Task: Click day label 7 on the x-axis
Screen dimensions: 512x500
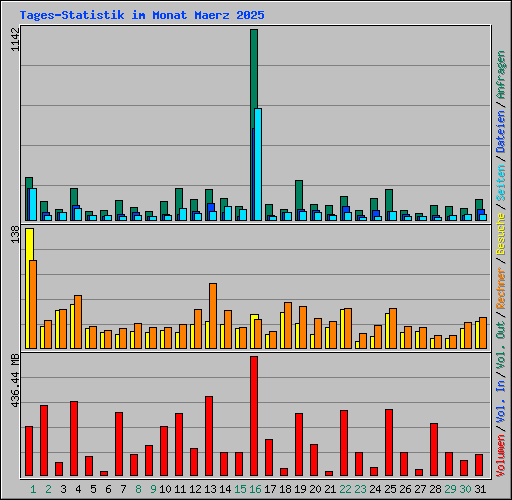Action: coord(123,489)
